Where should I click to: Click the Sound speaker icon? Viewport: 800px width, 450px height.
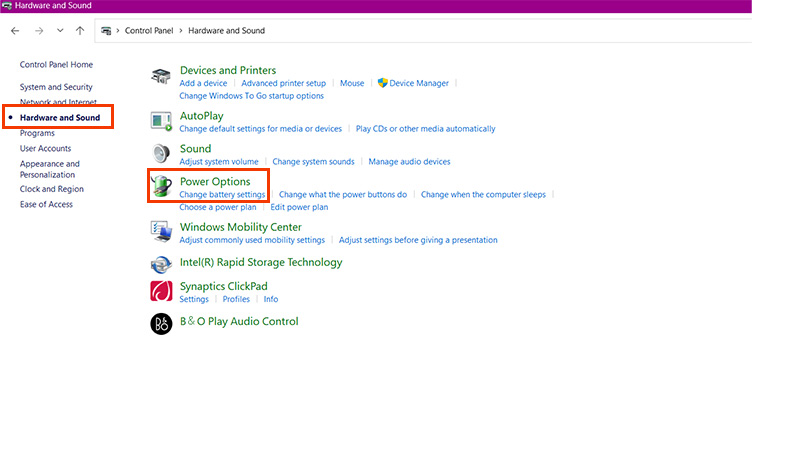pyautogui.click(x=161, y=153)
